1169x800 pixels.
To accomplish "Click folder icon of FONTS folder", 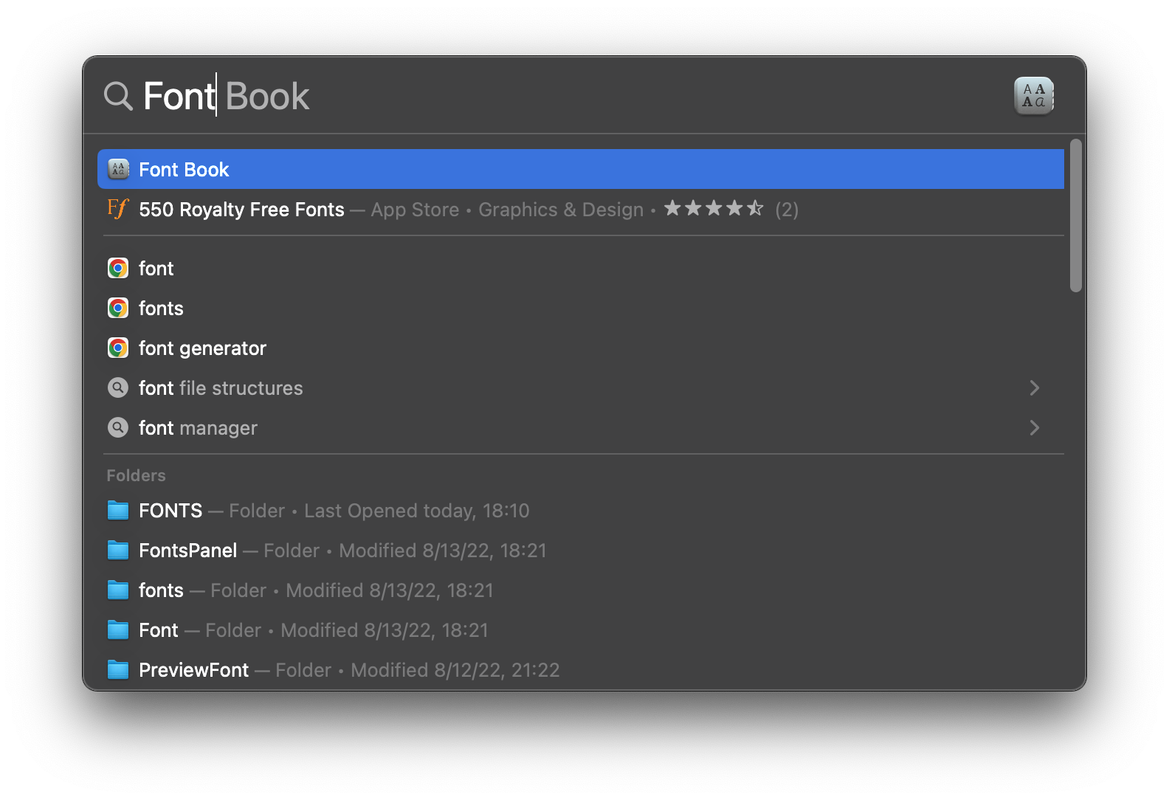I will click(x=118, y=510).
